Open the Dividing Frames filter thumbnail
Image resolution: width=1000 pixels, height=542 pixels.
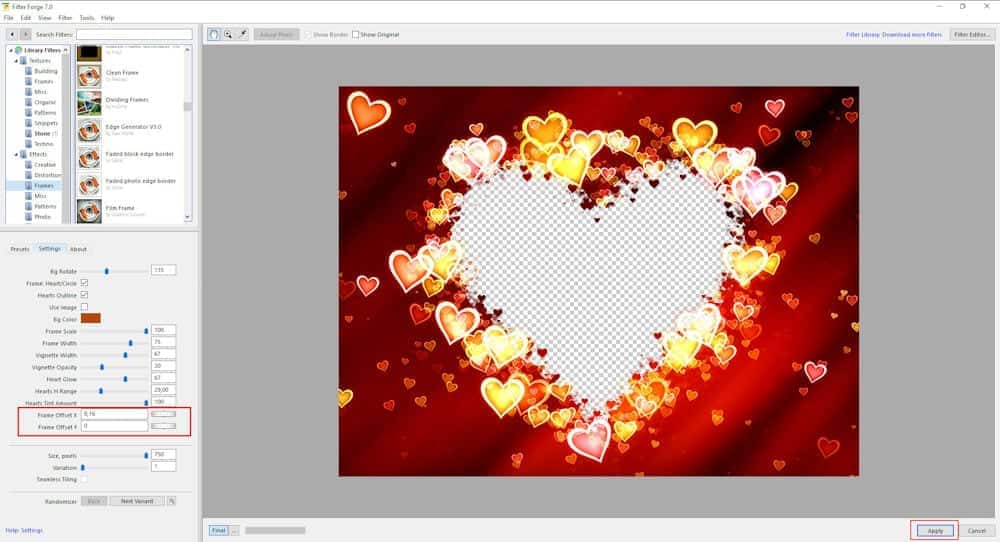point(89,102)
